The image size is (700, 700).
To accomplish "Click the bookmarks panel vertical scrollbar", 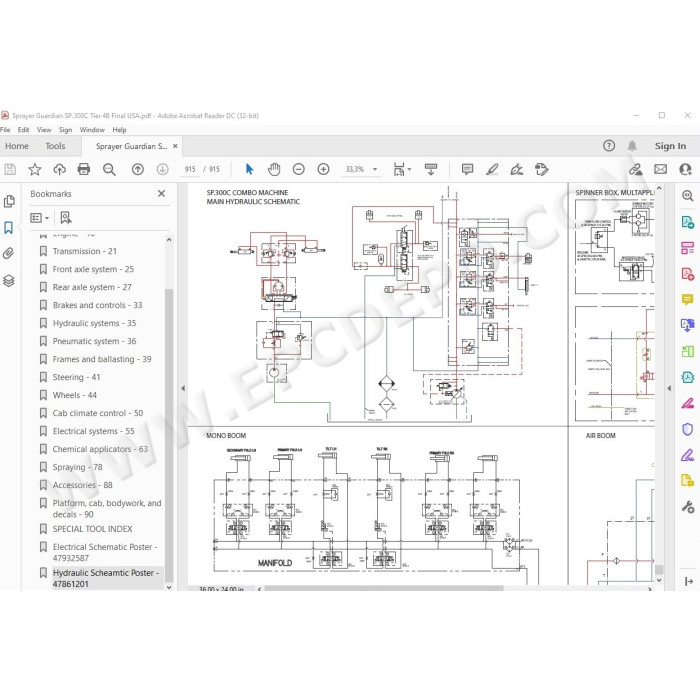I will [x=169, y=435].
